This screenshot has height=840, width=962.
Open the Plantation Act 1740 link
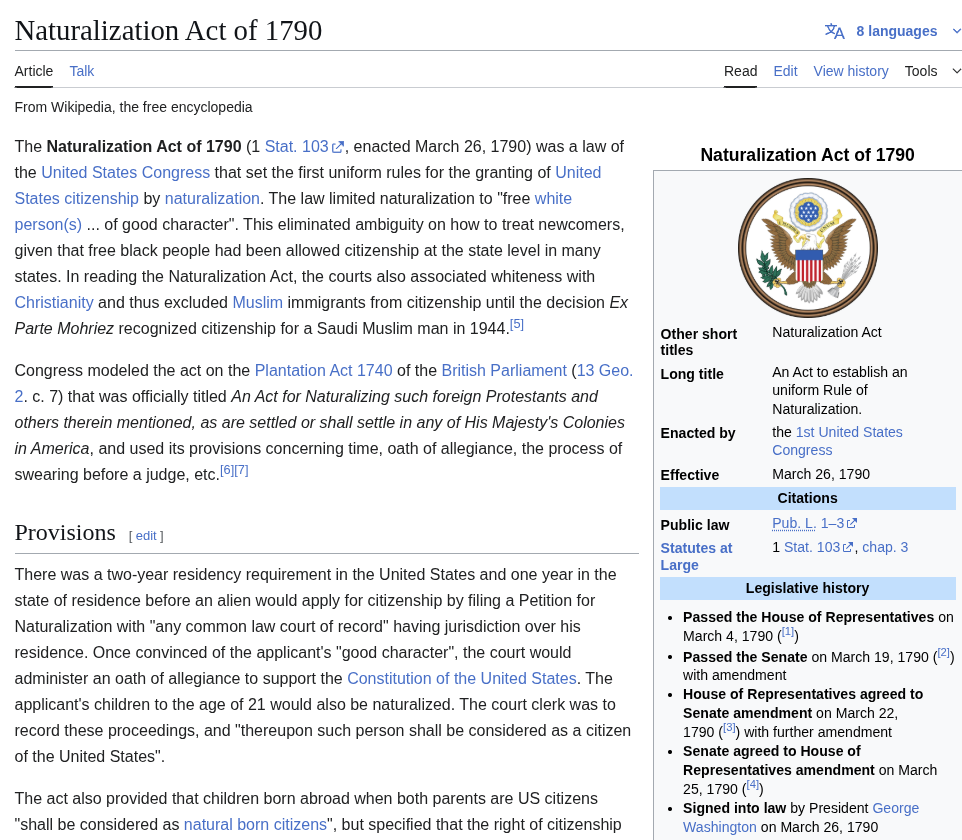click(x=323, y=371)
